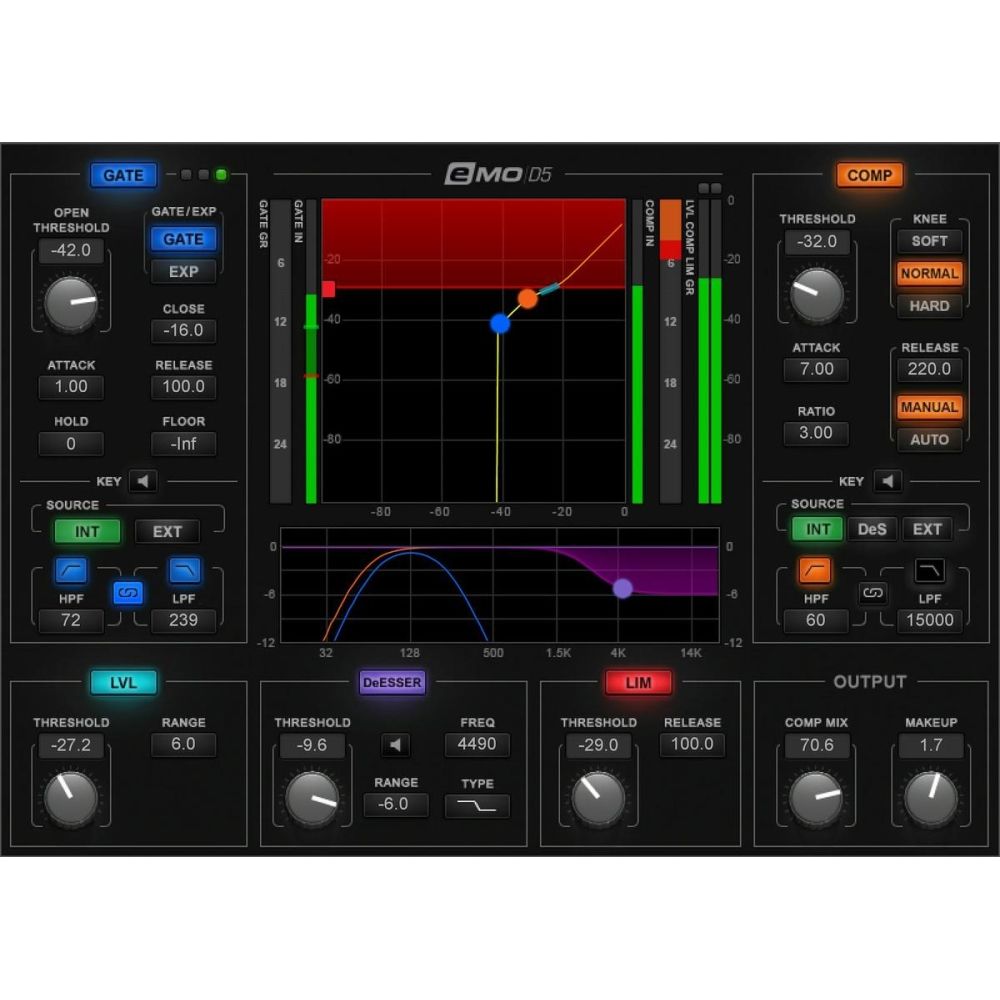Viewport: 1000px width, 1000px height.
Task: Click the COMP section header button
Action: (x=870, y=175)
